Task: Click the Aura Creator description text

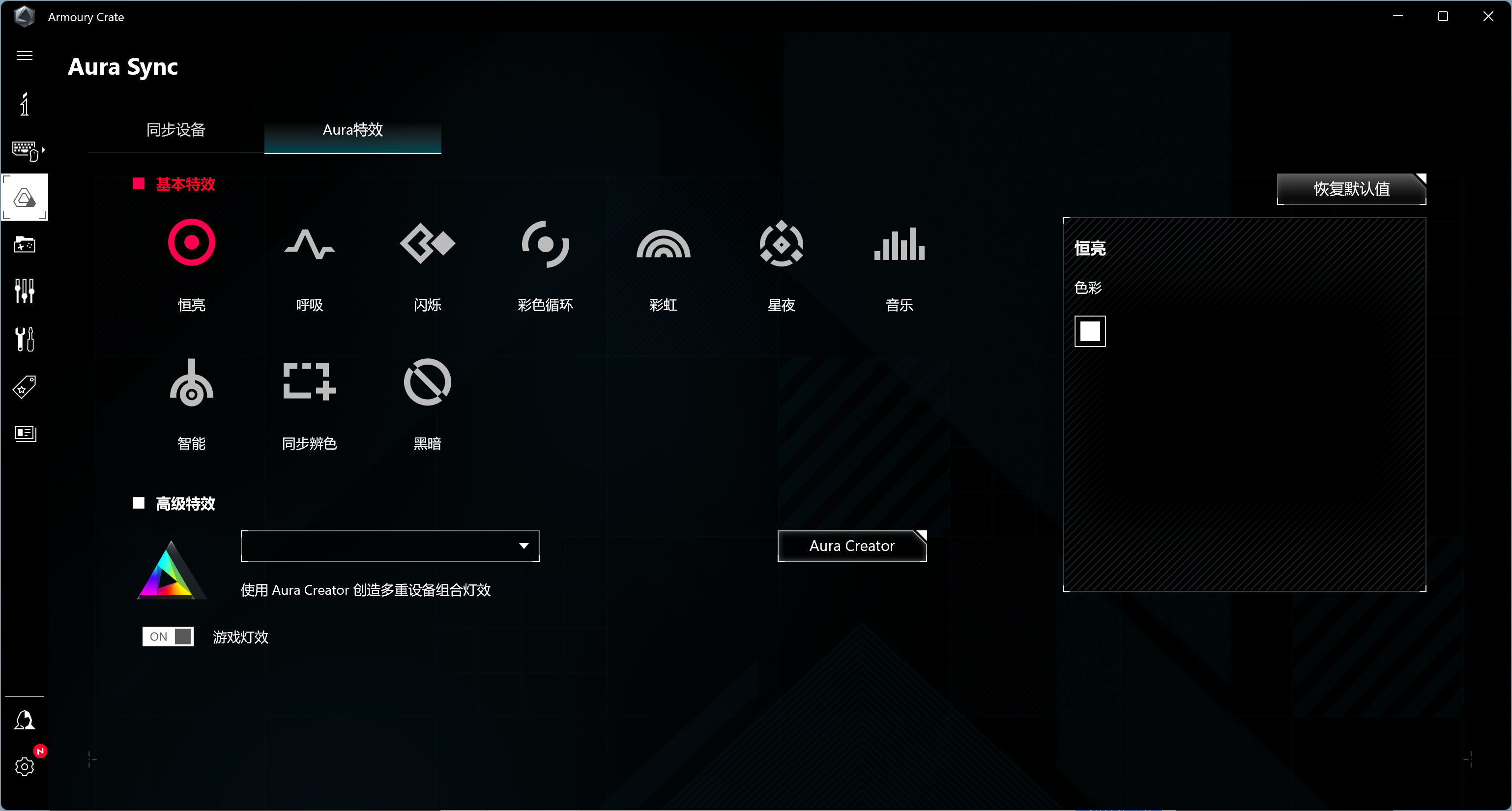Action: [366, 590]
